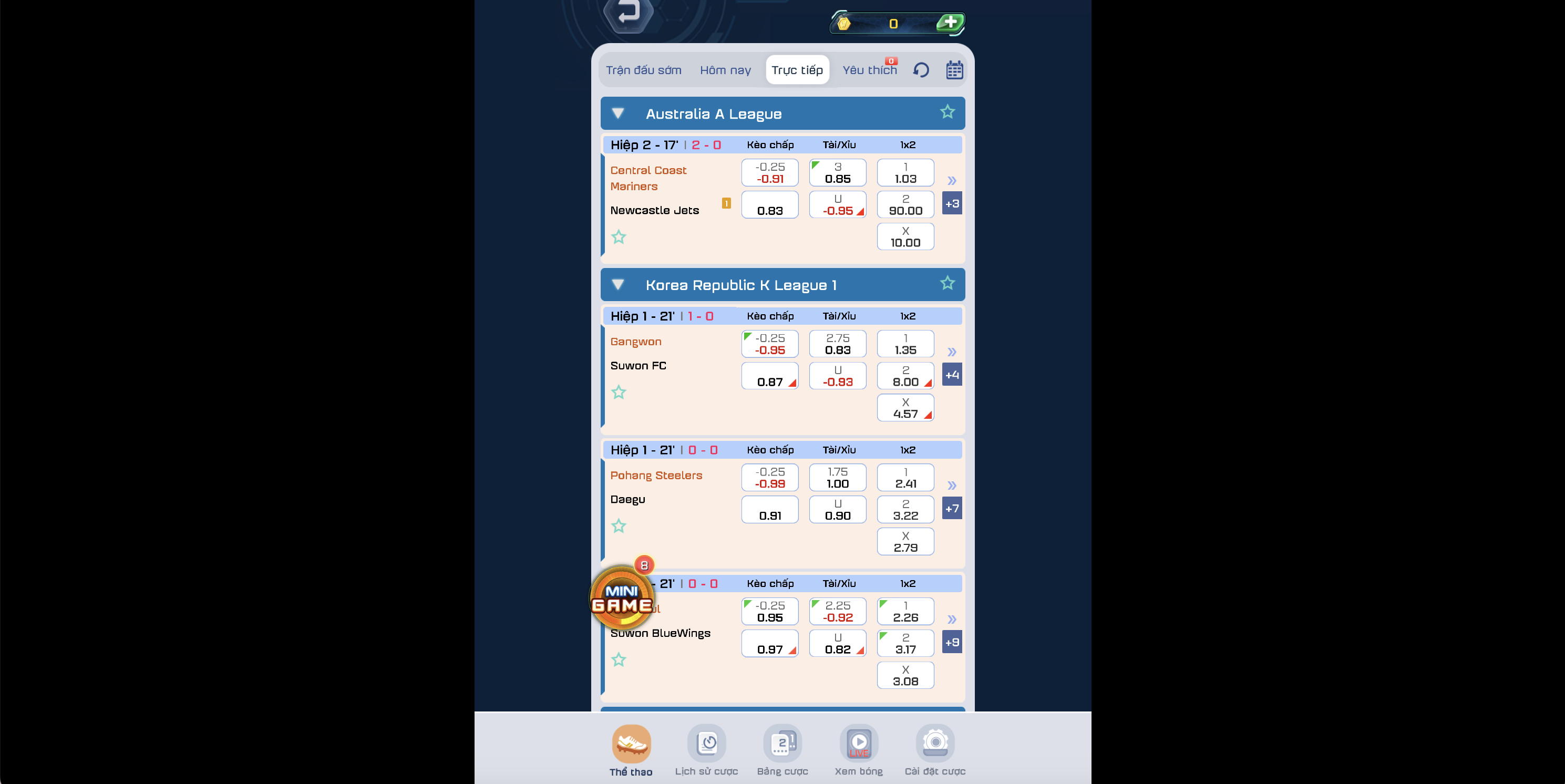Toggle favorite star for Pohang Steelers match
The height and width of the screenshot is (784, 1565).
tap(618, 525)
